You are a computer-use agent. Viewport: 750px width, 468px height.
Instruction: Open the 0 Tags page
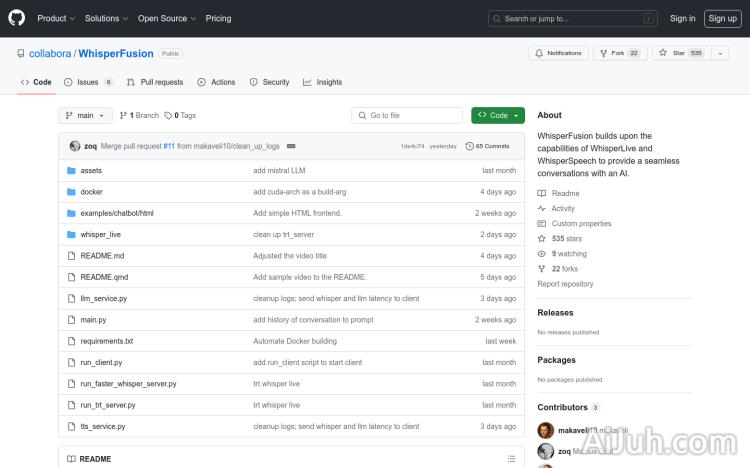(x=180, y=116)
